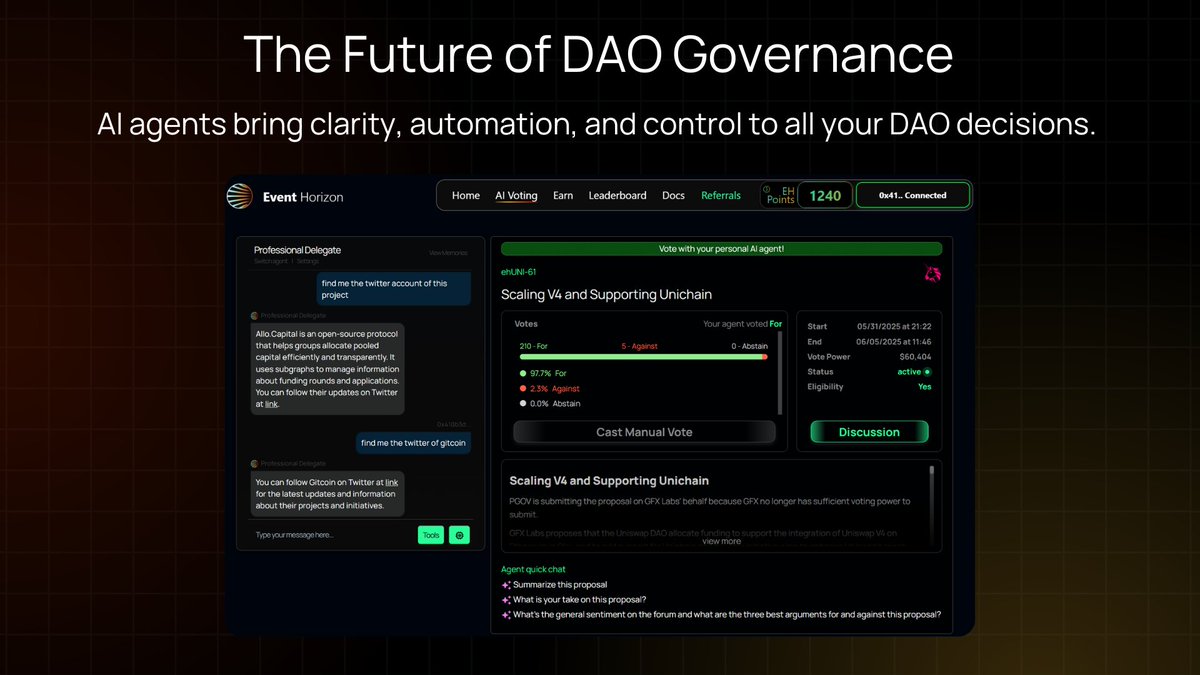Click the sparkle icon beside Summarize this proposal
The image size is (1200, 675).
click(x=506, y=585)
